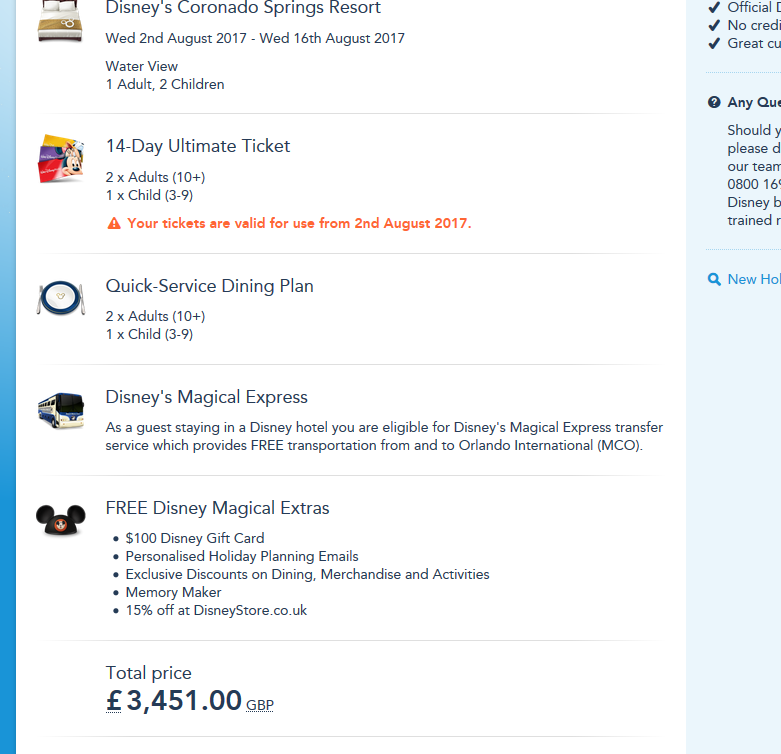Click the New Holiday search magnifier icon
This screenshot has width=781, height=754.
[714, 280]
